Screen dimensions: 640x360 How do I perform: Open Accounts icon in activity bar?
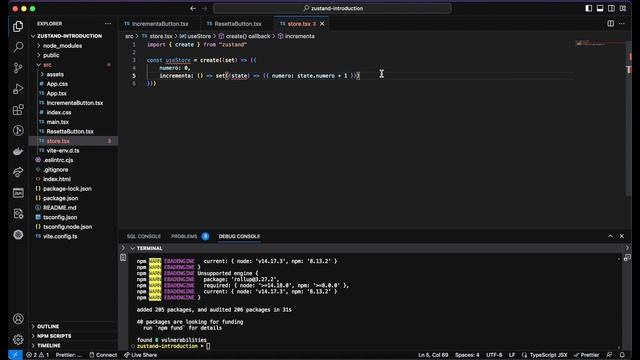[x=18, y=319]
